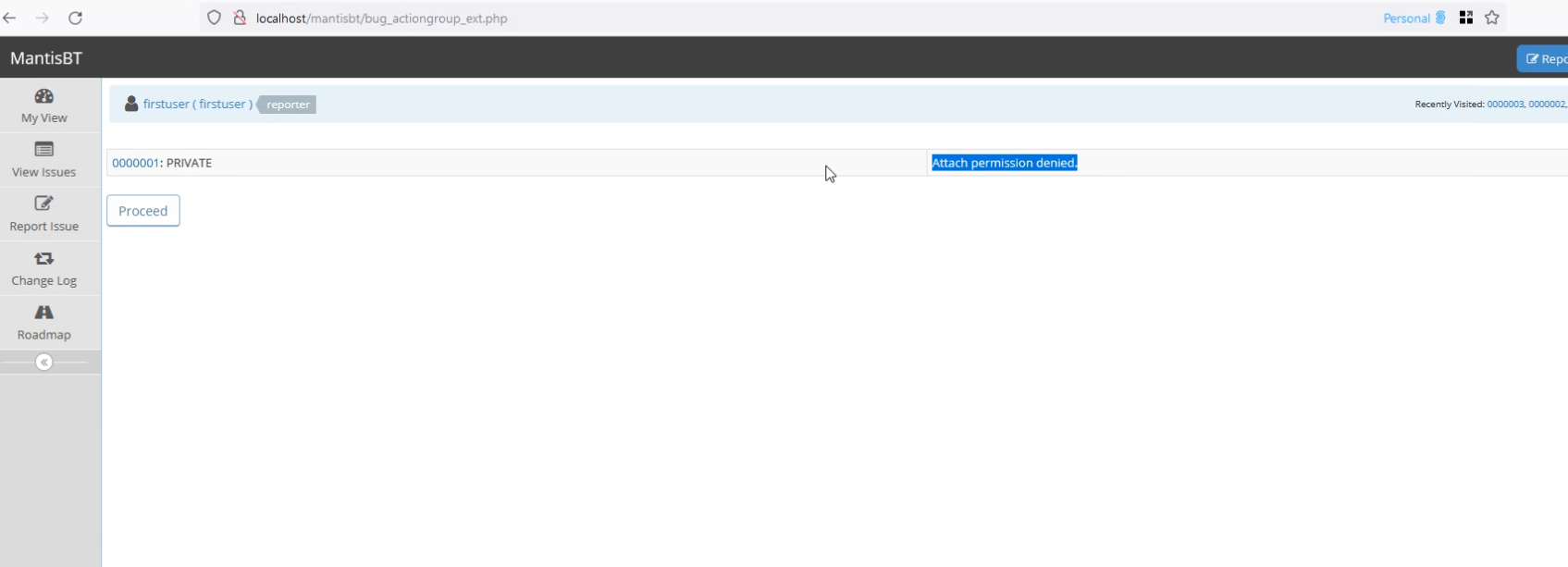Select Report Issue sidebar icon
The image size is (1568, 567).
click(43, 203)
